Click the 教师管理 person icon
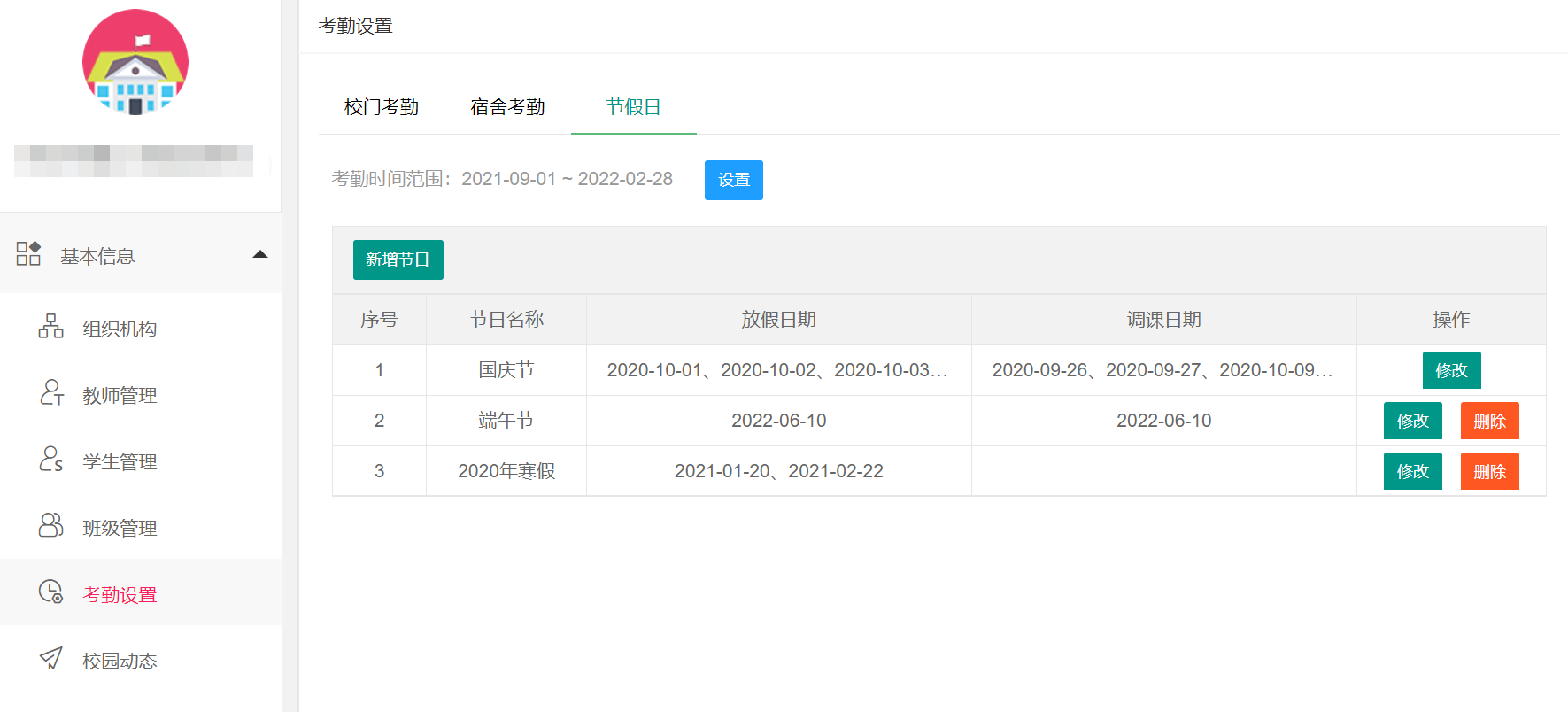Viewport: 1568px width, 712px height. (51, 393)
